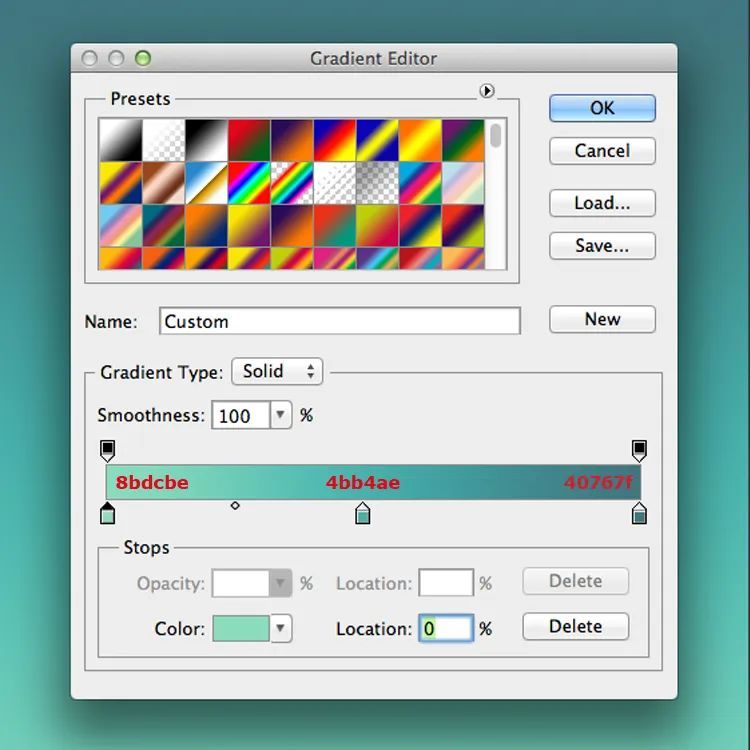This screenshot has height=750, width=750.
Task: Select the Blue, Red, Yellow preset
Action: coord(335,140)
